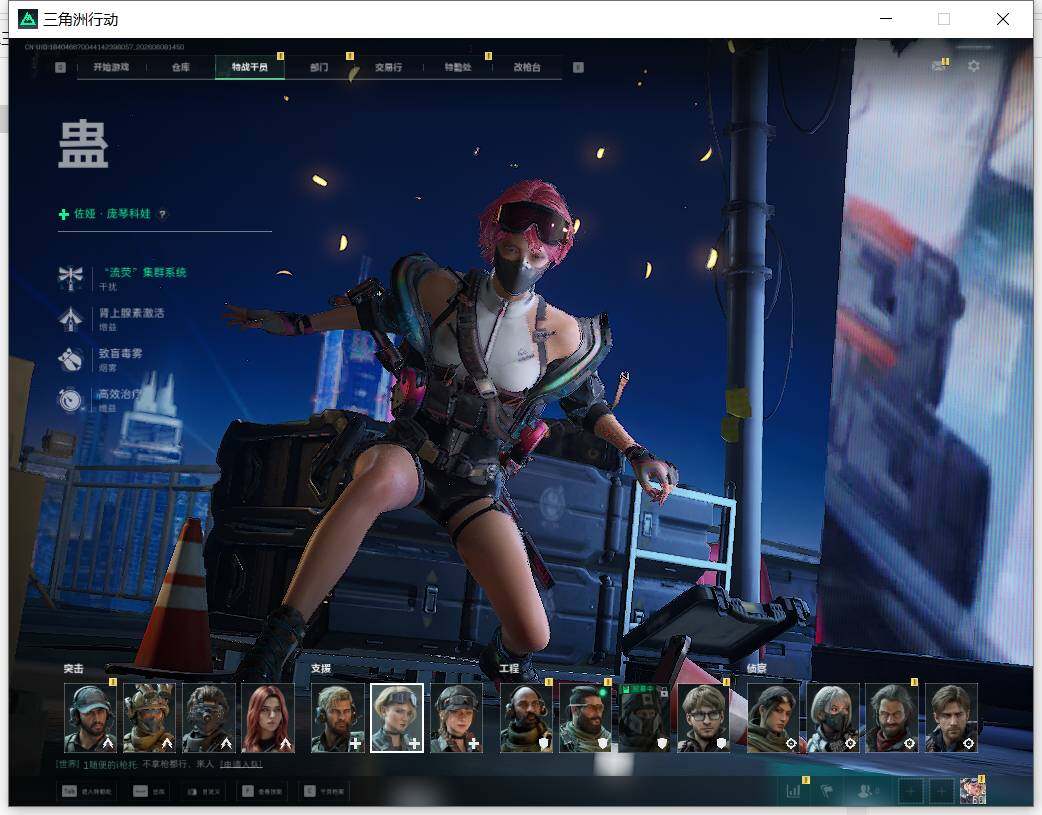Image resolution: width=1042 pixels, height=815 pixels.
Task: Click the 工程 class label
Action: 509,669
